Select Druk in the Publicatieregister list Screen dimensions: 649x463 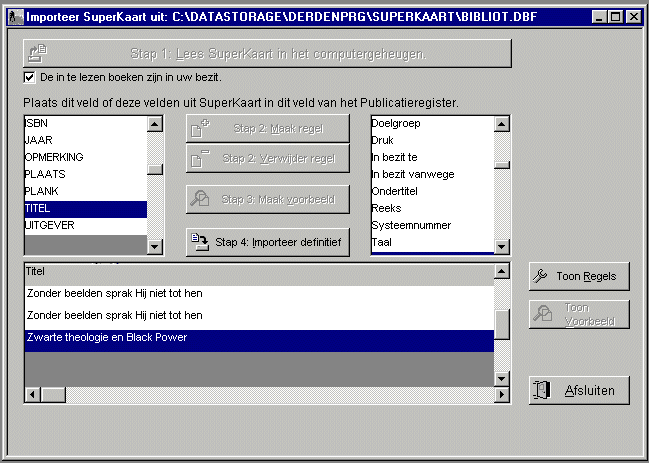[x=433, y=140]
